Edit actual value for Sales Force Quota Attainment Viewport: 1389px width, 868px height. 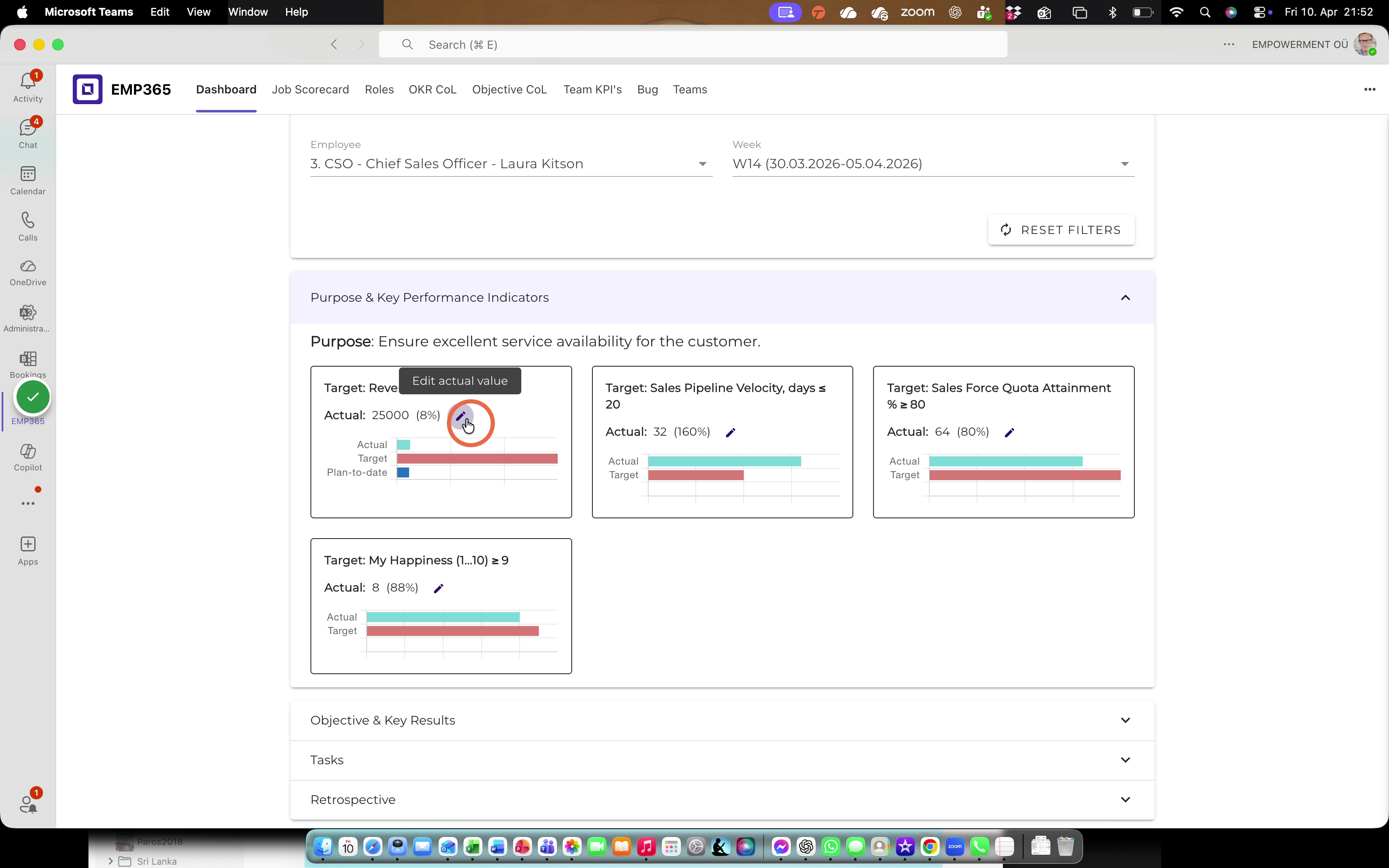pos(1009,432)
